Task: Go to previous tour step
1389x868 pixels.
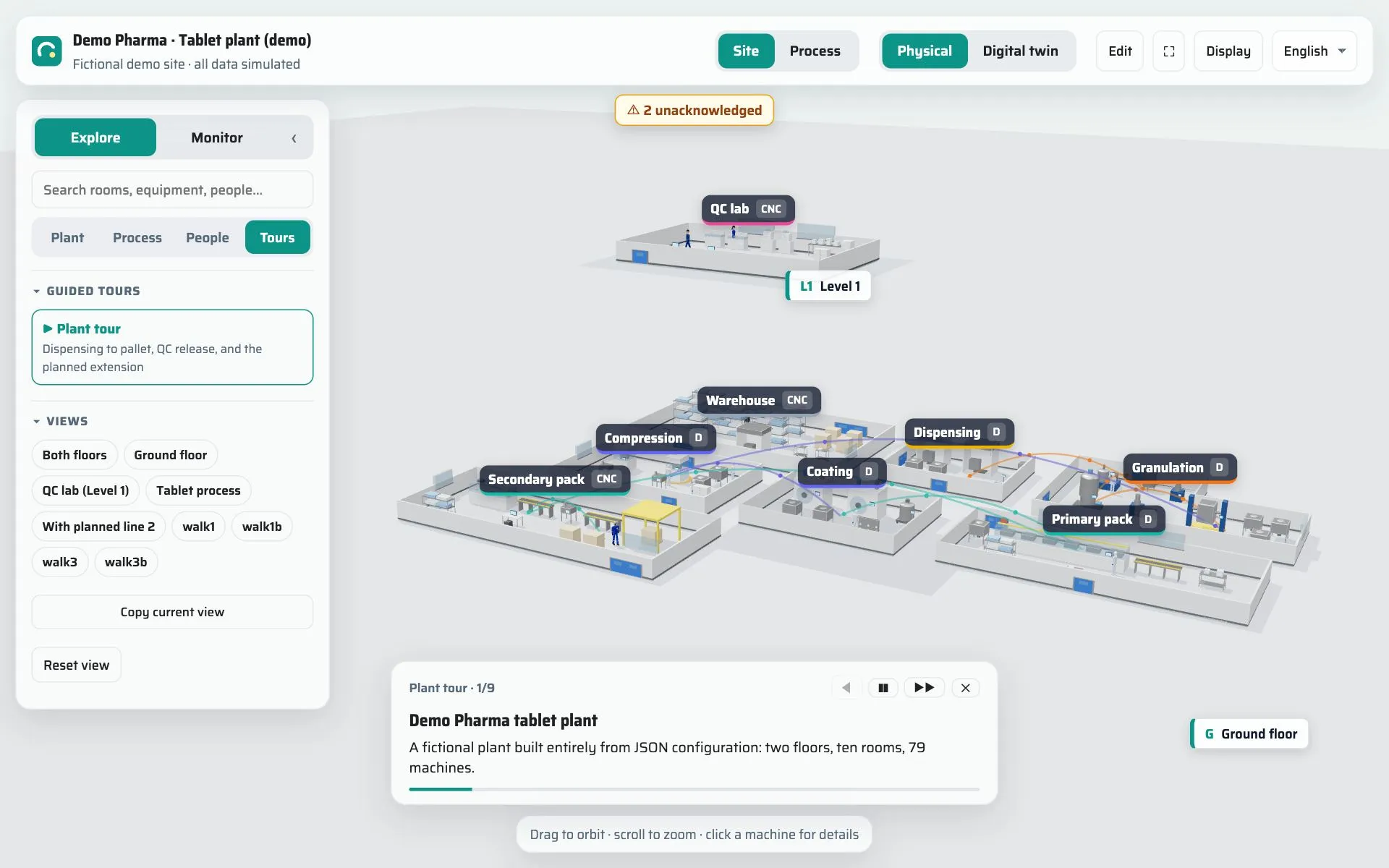Action: pyautogui.click(x=846, y=688)
